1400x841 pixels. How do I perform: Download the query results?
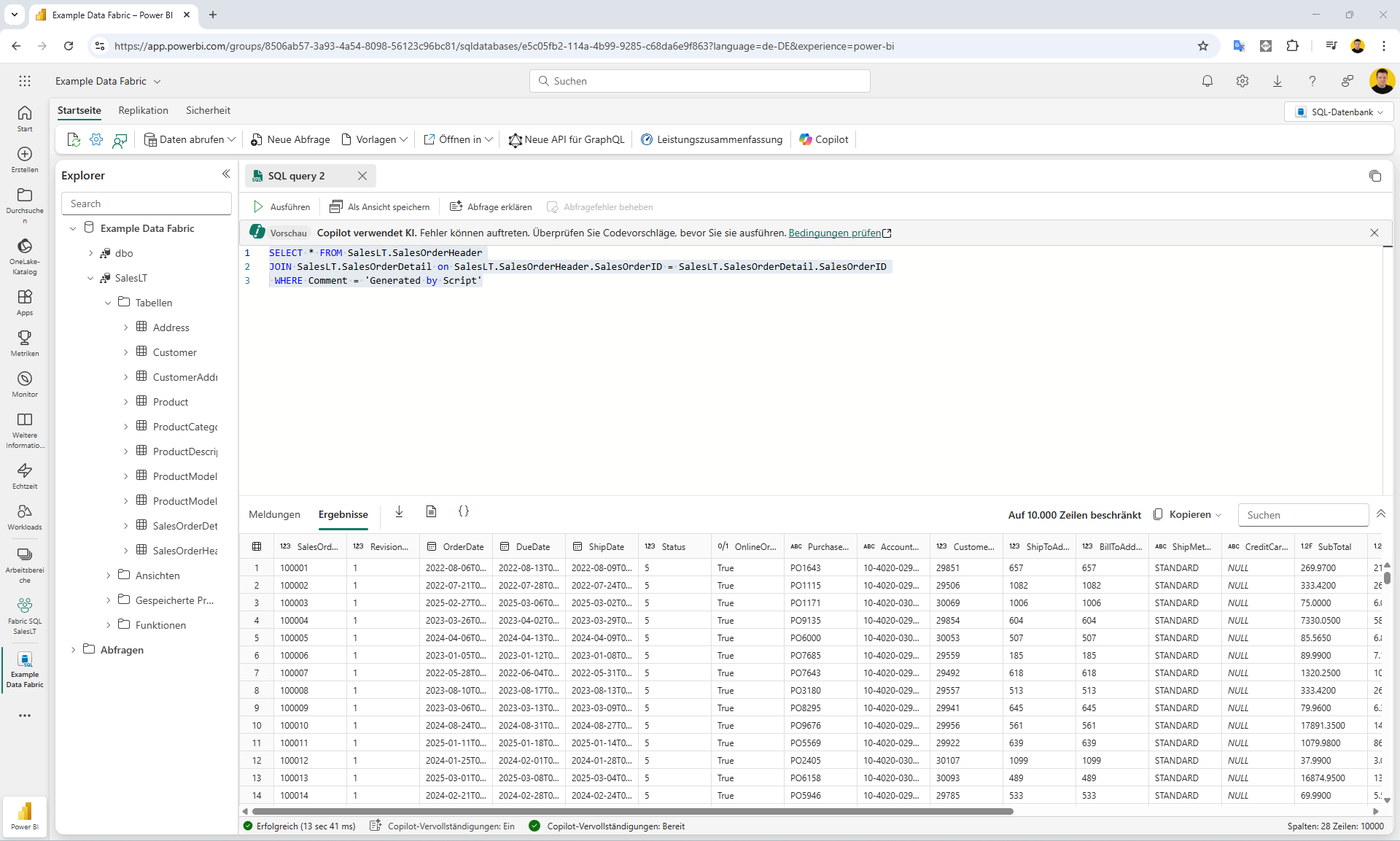pyautogui.click(x=399, y=512)
